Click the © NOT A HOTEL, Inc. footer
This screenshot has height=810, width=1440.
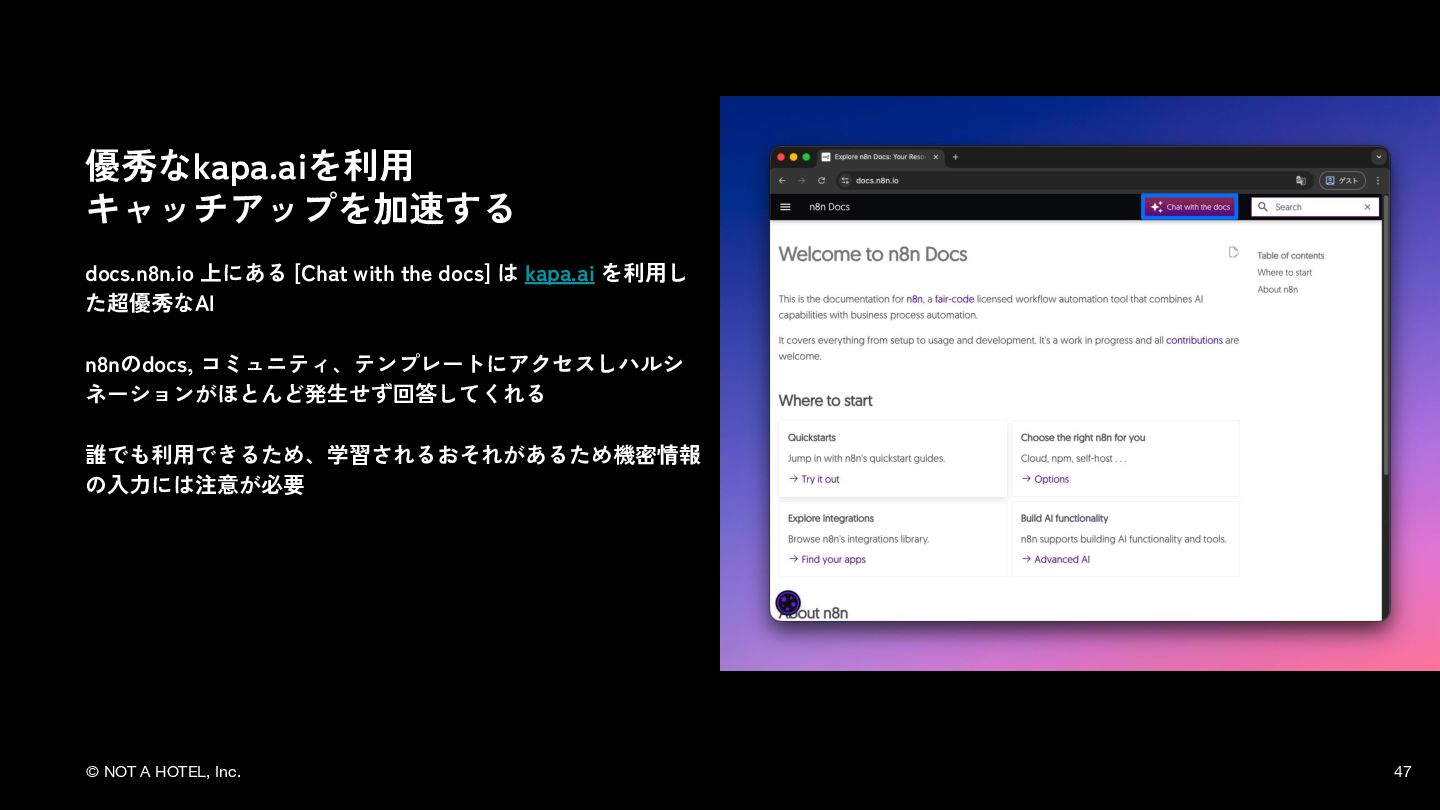[x=163, y=771]
